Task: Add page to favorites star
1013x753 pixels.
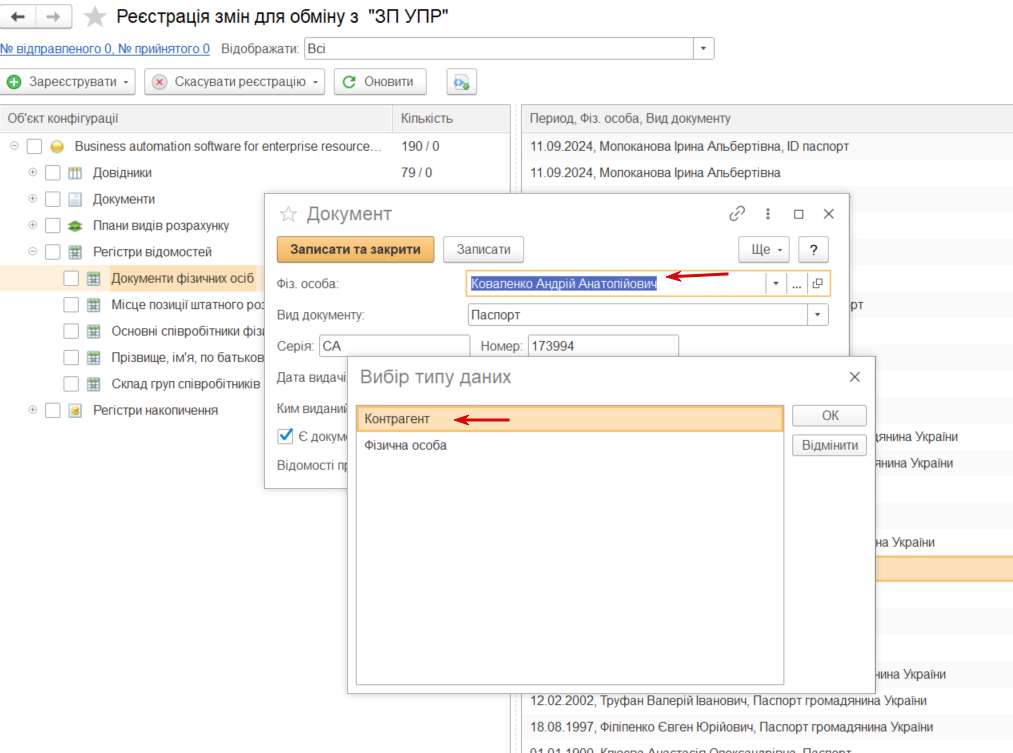Action: click(94, 16)
